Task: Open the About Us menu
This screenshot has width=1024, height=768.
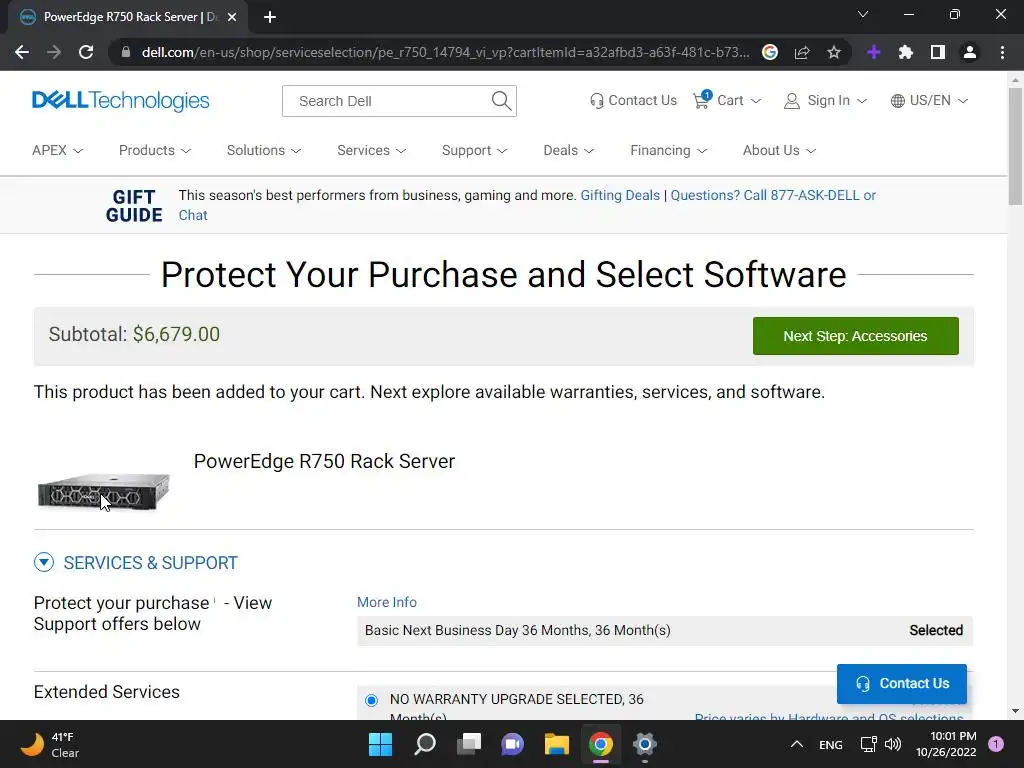Action: coord(779,150)
